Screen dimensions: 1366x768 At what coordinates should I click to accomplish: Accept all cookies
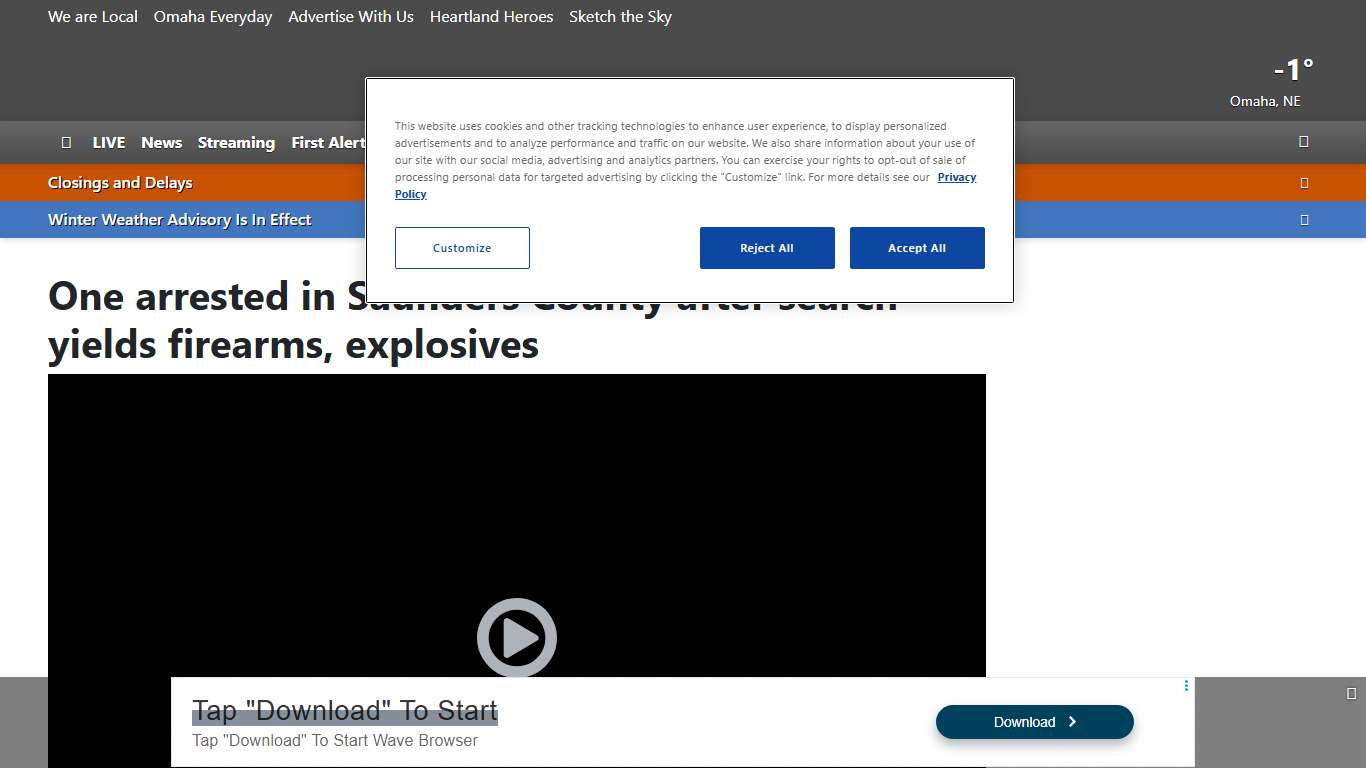pos(916,248)
